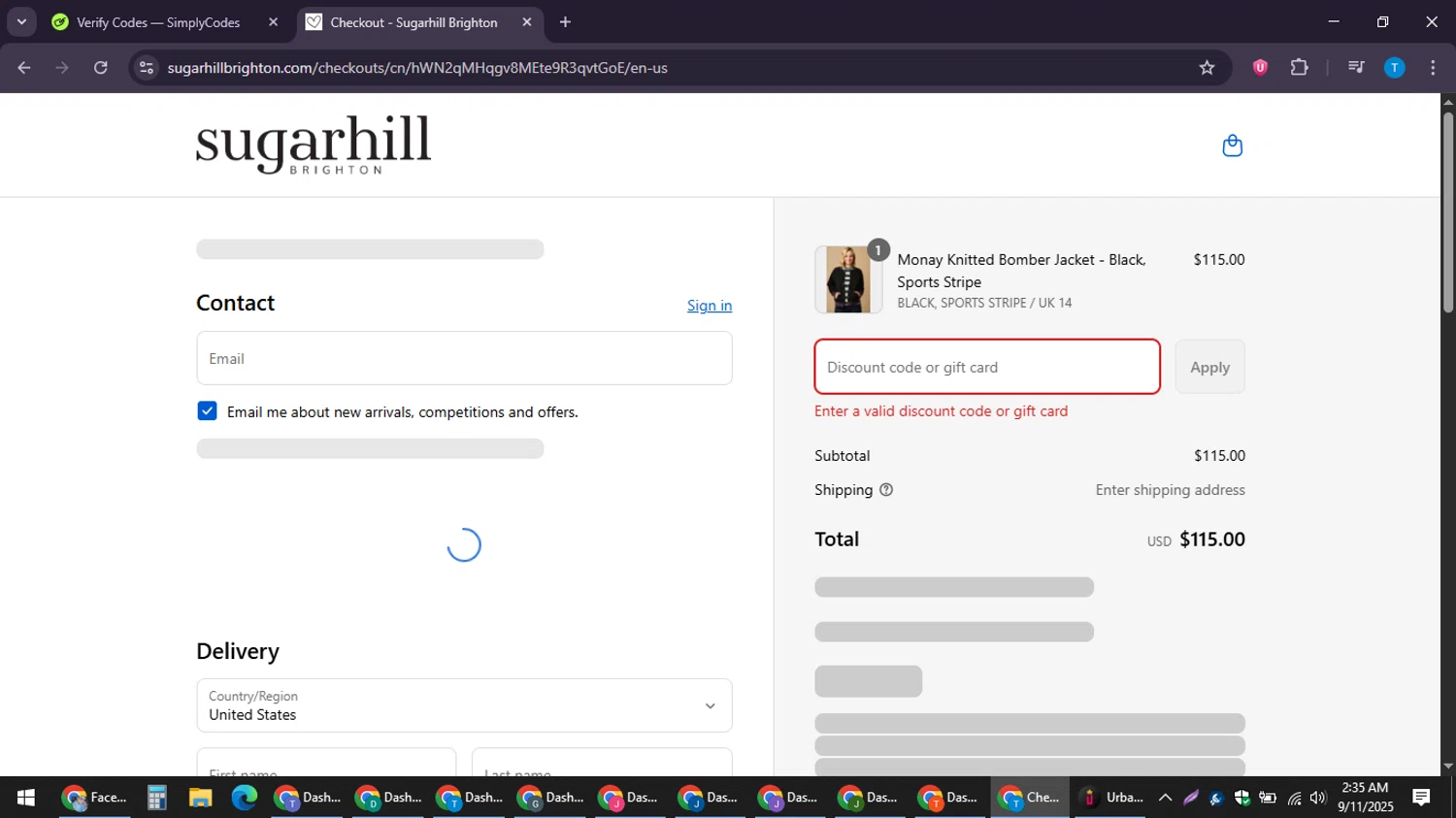Click the volume speaker tray icon
Viewport: 1456px width, 818px height.
[x=1318, y=798]
